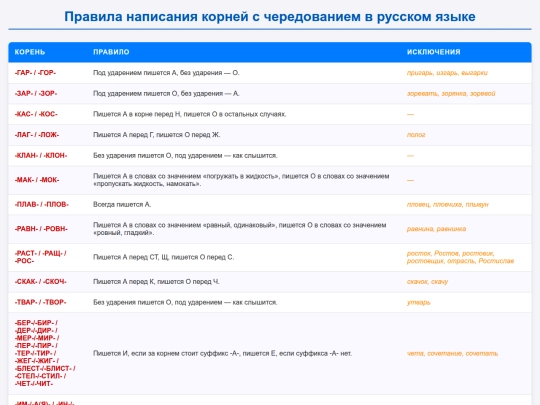Click the exceptions 'скачок, скачу'

(x=427, y=281)
